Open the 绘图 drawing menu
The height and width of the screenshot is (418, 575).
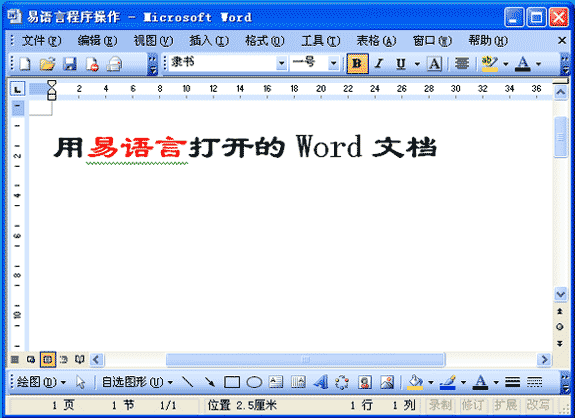pos(41,382)
